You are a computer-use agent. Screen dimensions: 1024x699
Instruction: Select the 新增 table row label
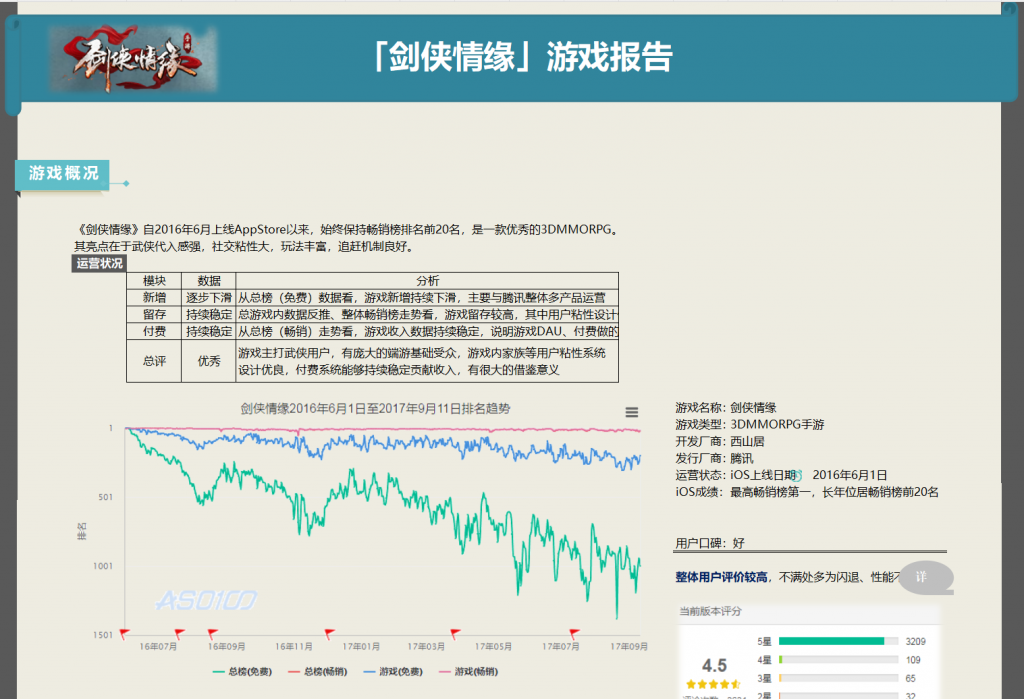tap(154, 297)
